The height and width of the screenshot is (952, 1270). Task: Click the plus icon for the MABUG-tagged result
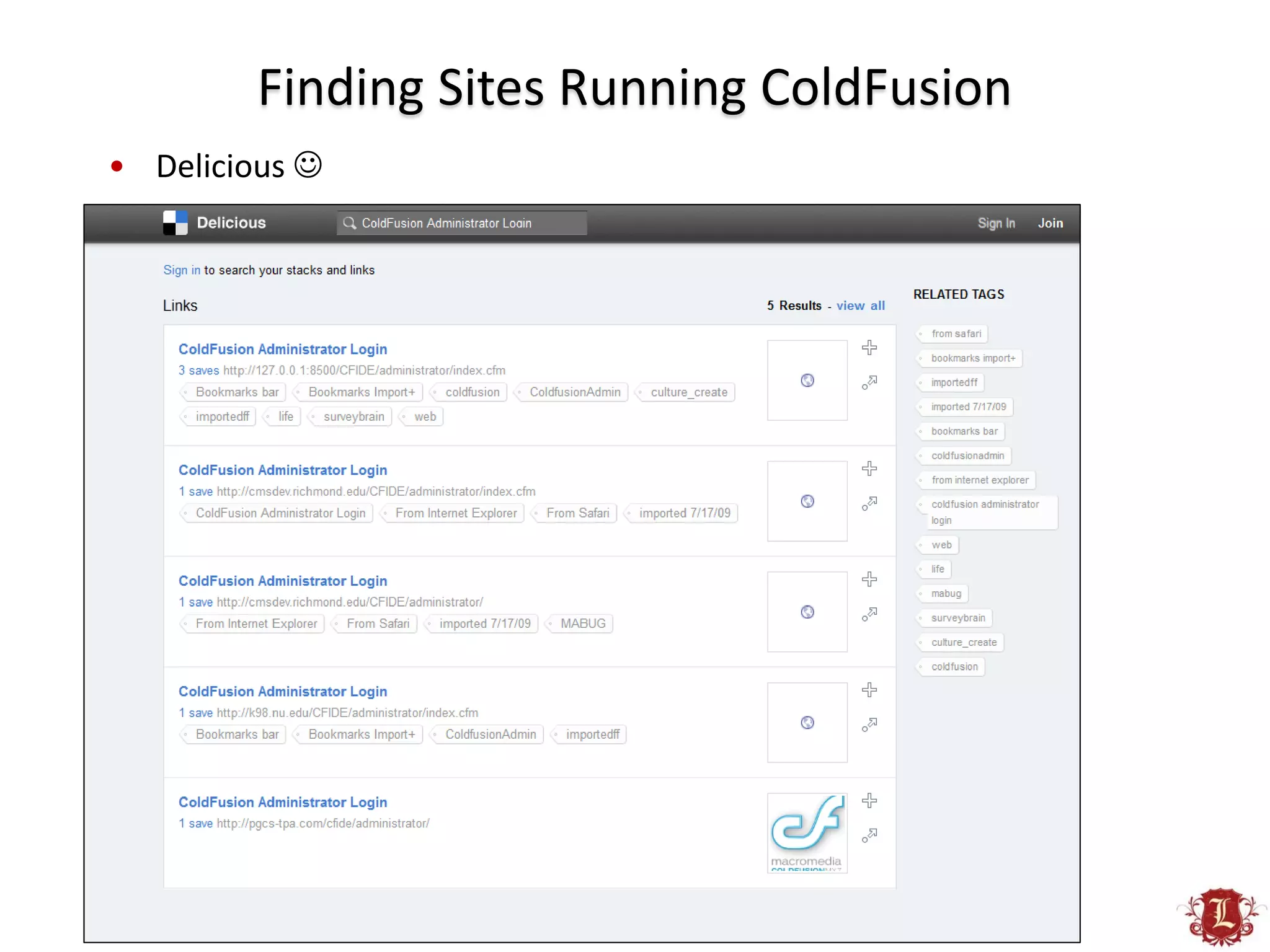[869, 580]
